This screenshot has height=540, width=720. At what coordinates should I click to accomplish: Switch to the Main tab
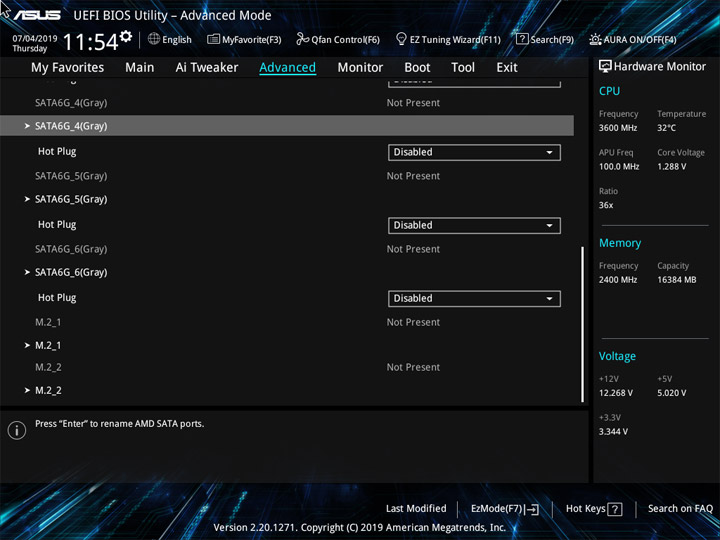[140, 68]
